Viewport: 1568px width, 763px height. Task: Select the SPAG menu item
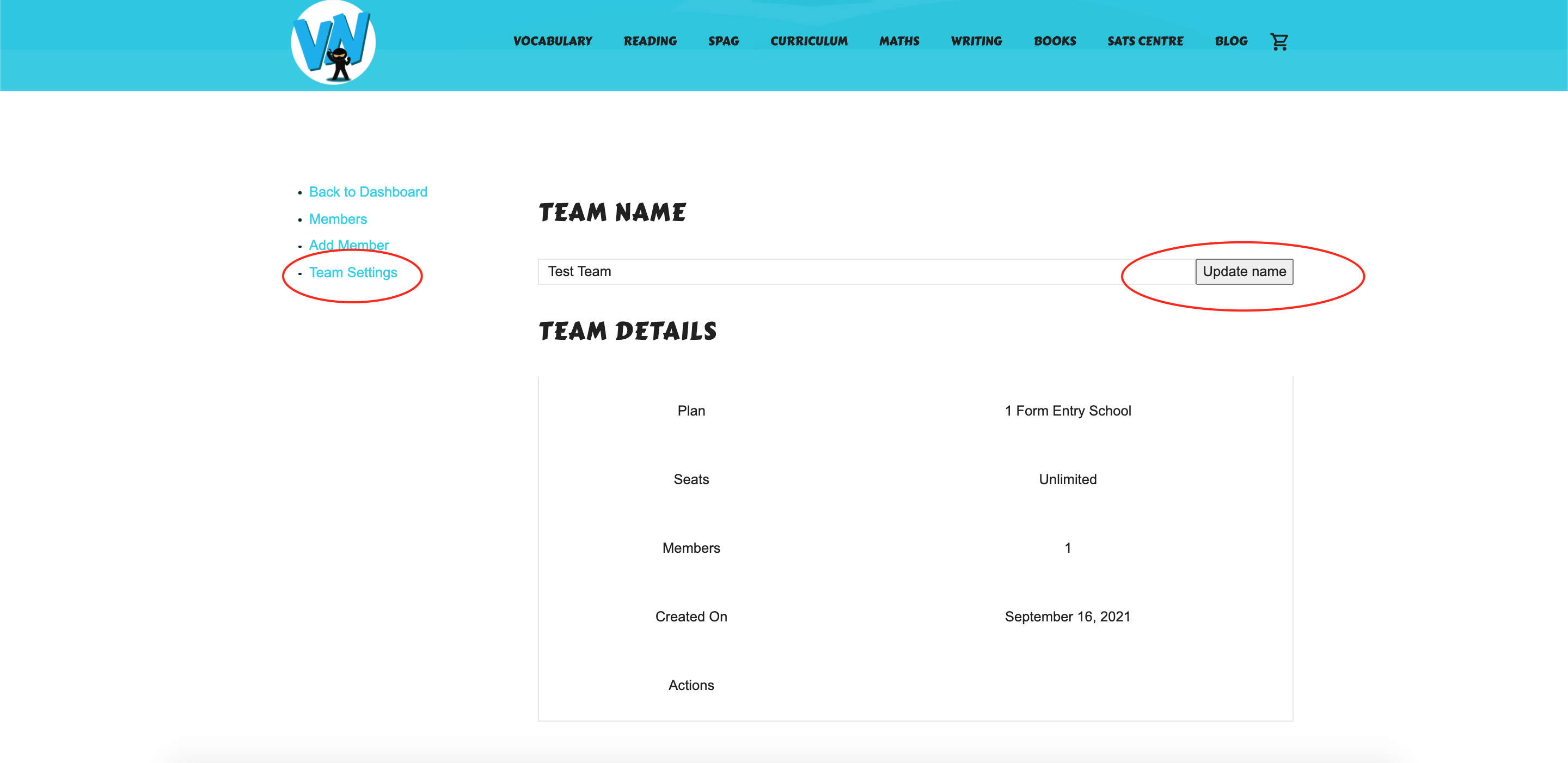(723, 41)
